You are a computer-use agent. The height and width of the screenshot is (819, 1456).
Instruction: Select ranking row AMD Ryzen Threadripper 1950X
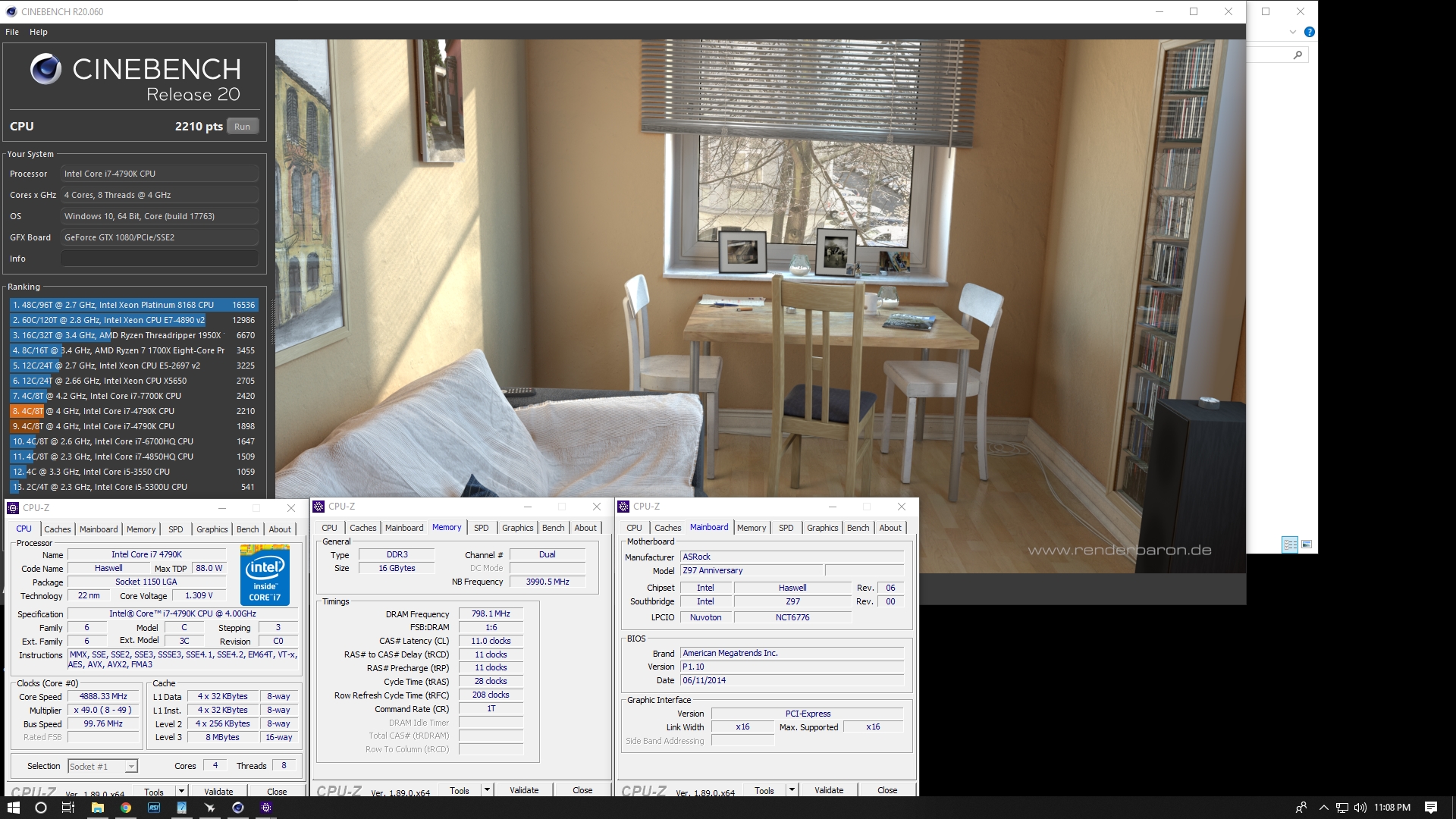[x=134, y=335]
